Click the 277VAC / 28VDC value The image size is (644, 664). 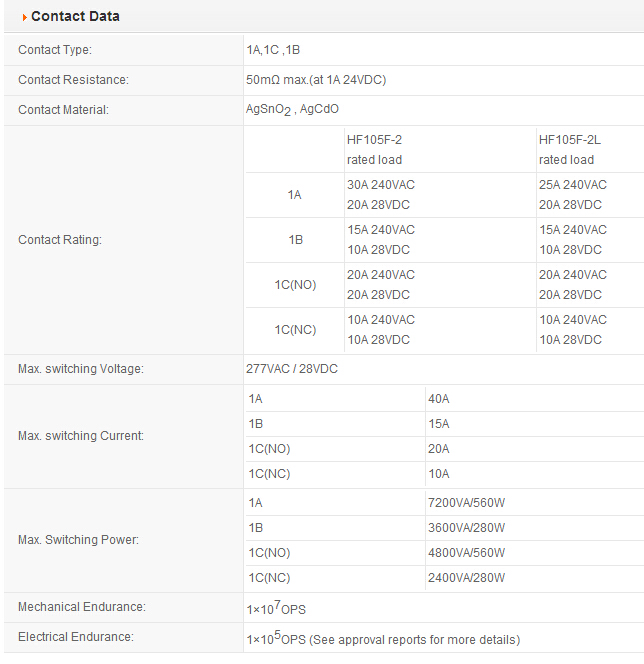point(292,369)
